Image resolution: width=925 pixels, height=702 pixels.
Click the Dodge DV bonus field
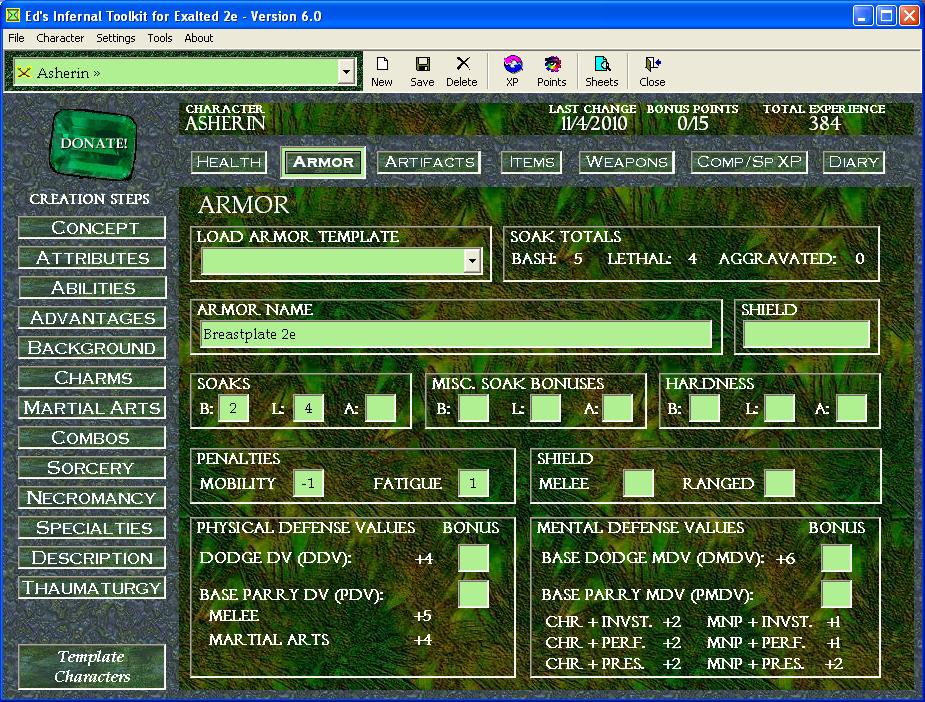(473, 558)
